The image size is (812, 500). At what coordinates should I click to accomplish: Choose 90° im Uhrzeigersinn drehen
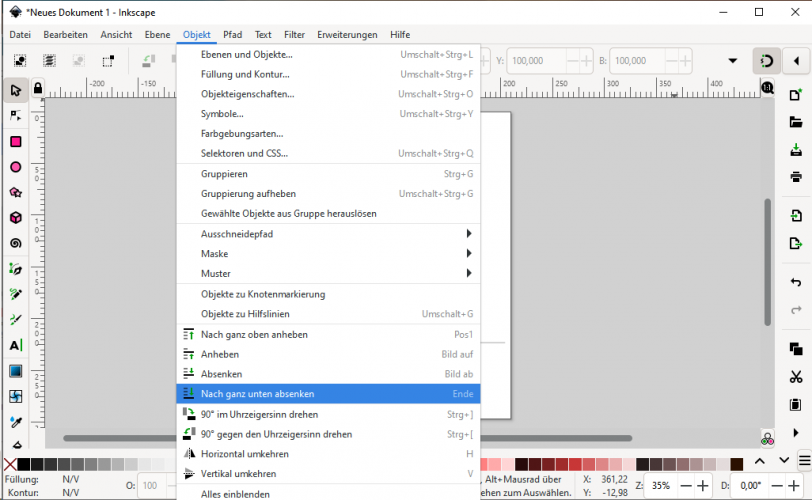click(328, 415)
